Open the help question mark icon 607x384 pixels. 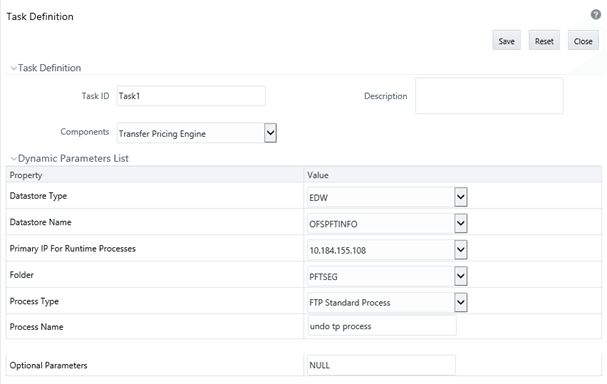point(596,15)
